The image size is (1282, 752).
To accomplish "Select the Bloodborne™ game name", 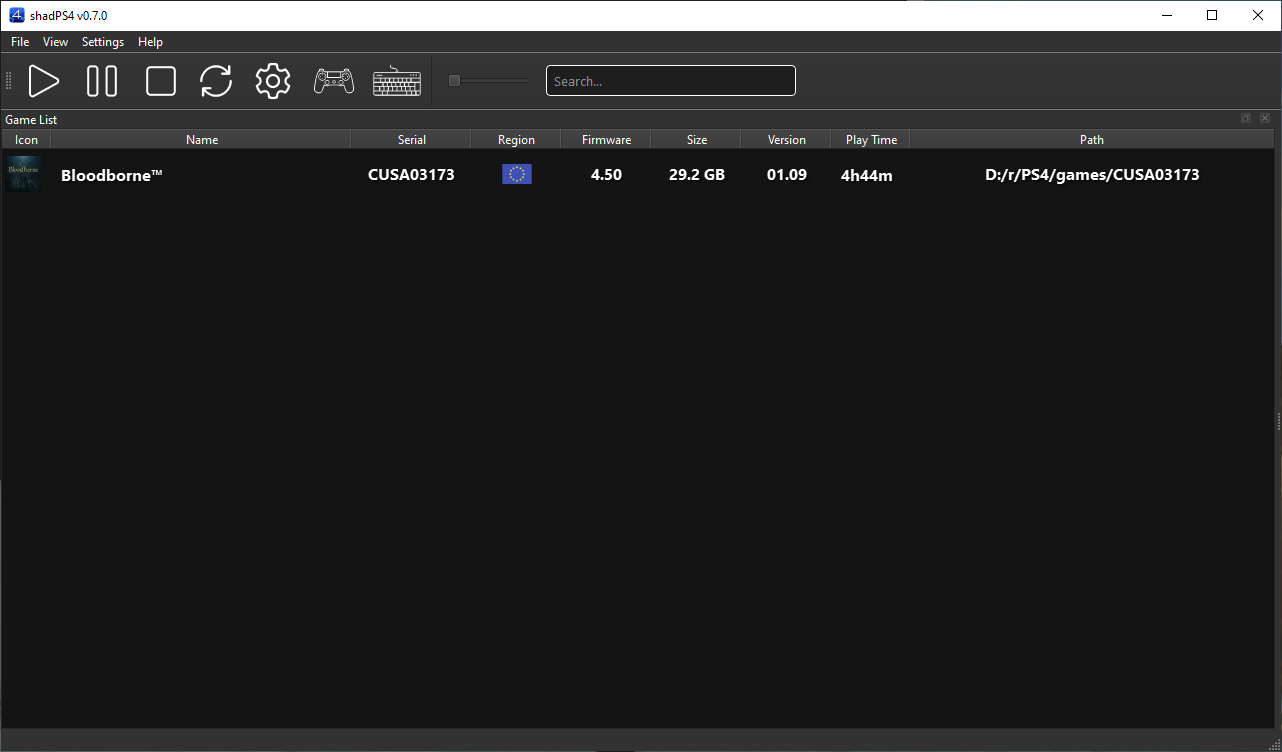I will tap(112, 175).
